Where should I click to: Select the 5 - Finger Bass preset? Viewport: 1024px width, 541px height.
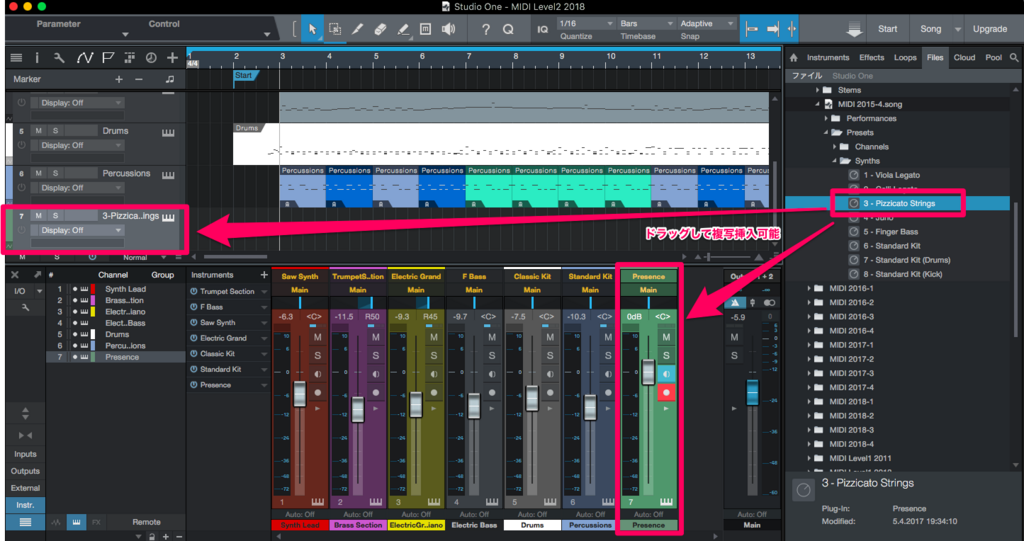click(x=890, y=231)
